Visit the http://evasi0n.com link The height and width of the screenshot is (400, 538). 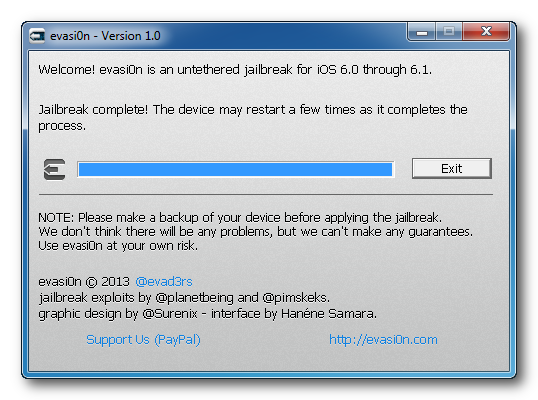tap(383, 340)
